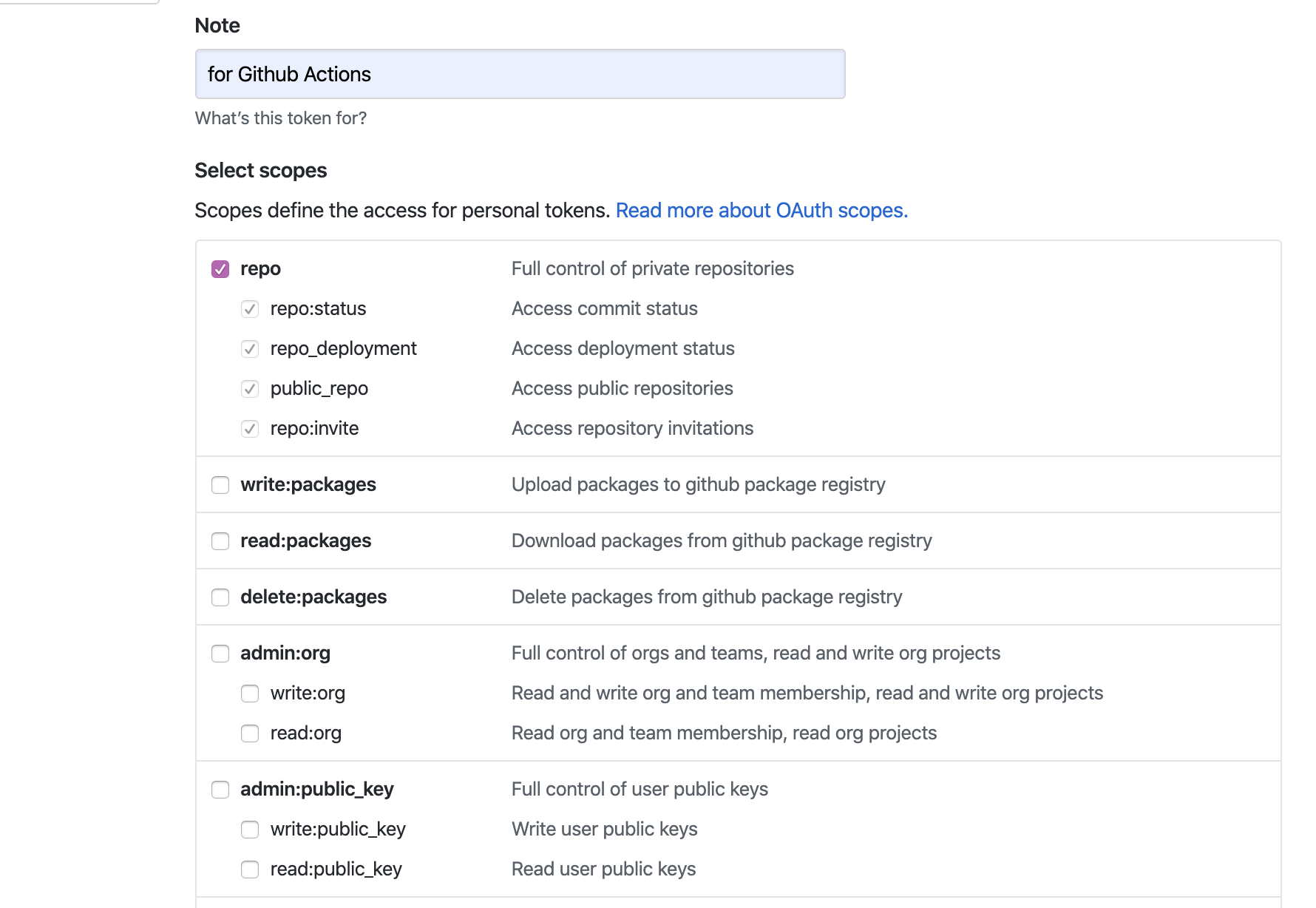Viewport: 1316px width, 908px height.
Task: Toggle the repo:status checkbox
Action: (250, 309)
